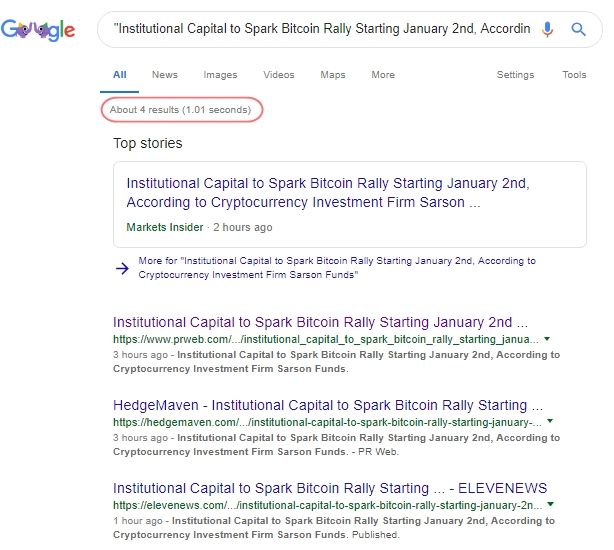
Task: Click the Google doodle logo
Action: pyautogui.click(x=39, y=30)
